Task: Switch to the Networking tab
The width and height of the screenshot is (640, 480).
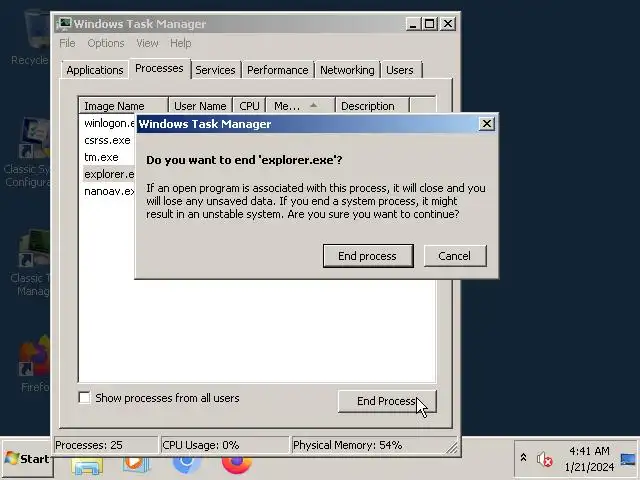Action: [x=347, y=70]
